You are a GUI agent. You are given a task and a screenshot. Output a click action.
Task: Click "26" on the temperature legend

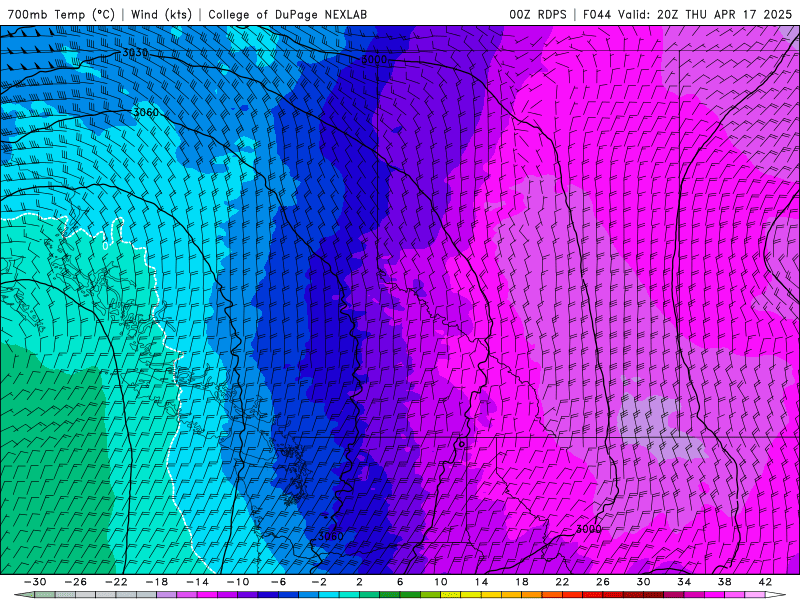coord(603,582)
